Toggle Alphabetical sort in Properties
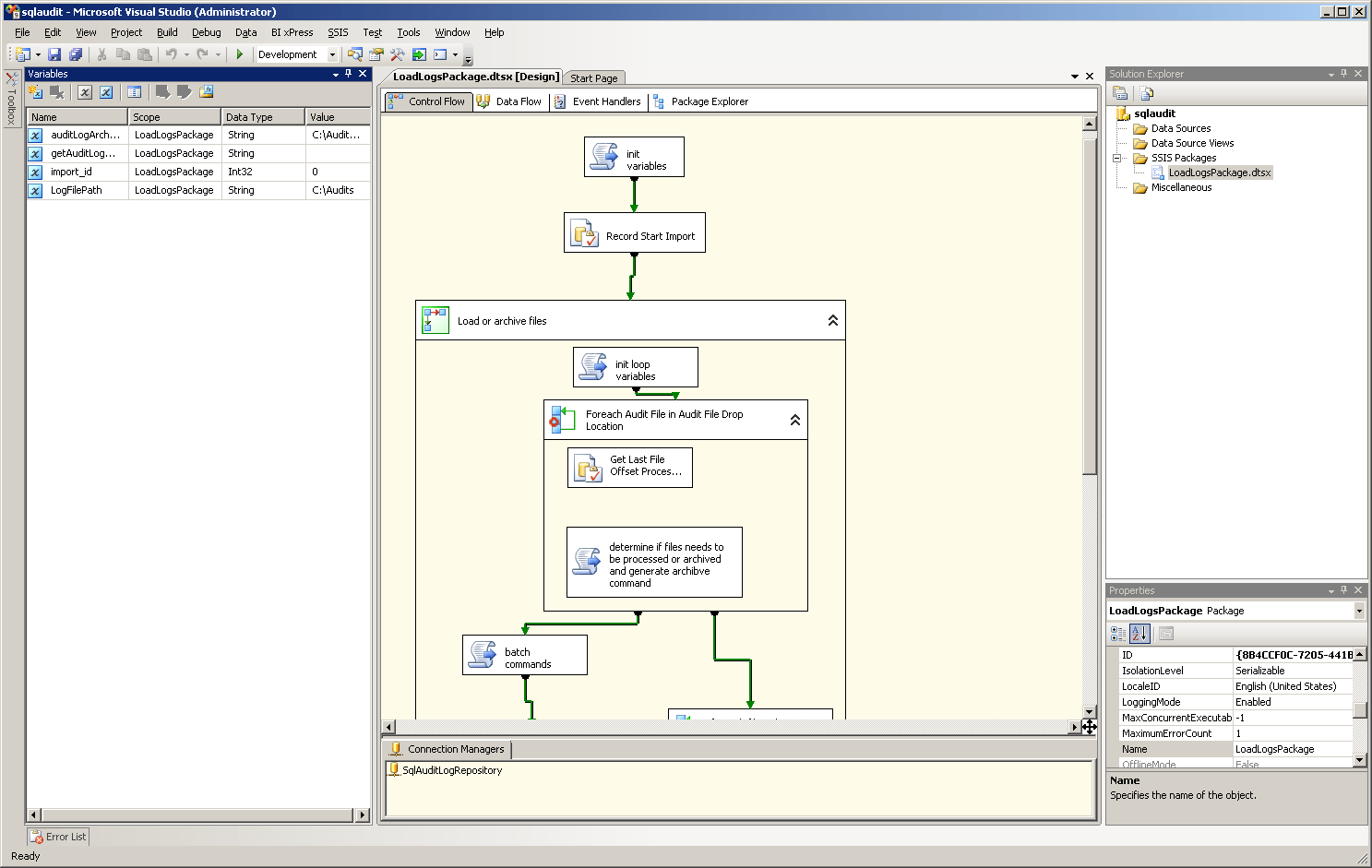The width and height of the screenshot is (1372, 868). coord(1139,634)
